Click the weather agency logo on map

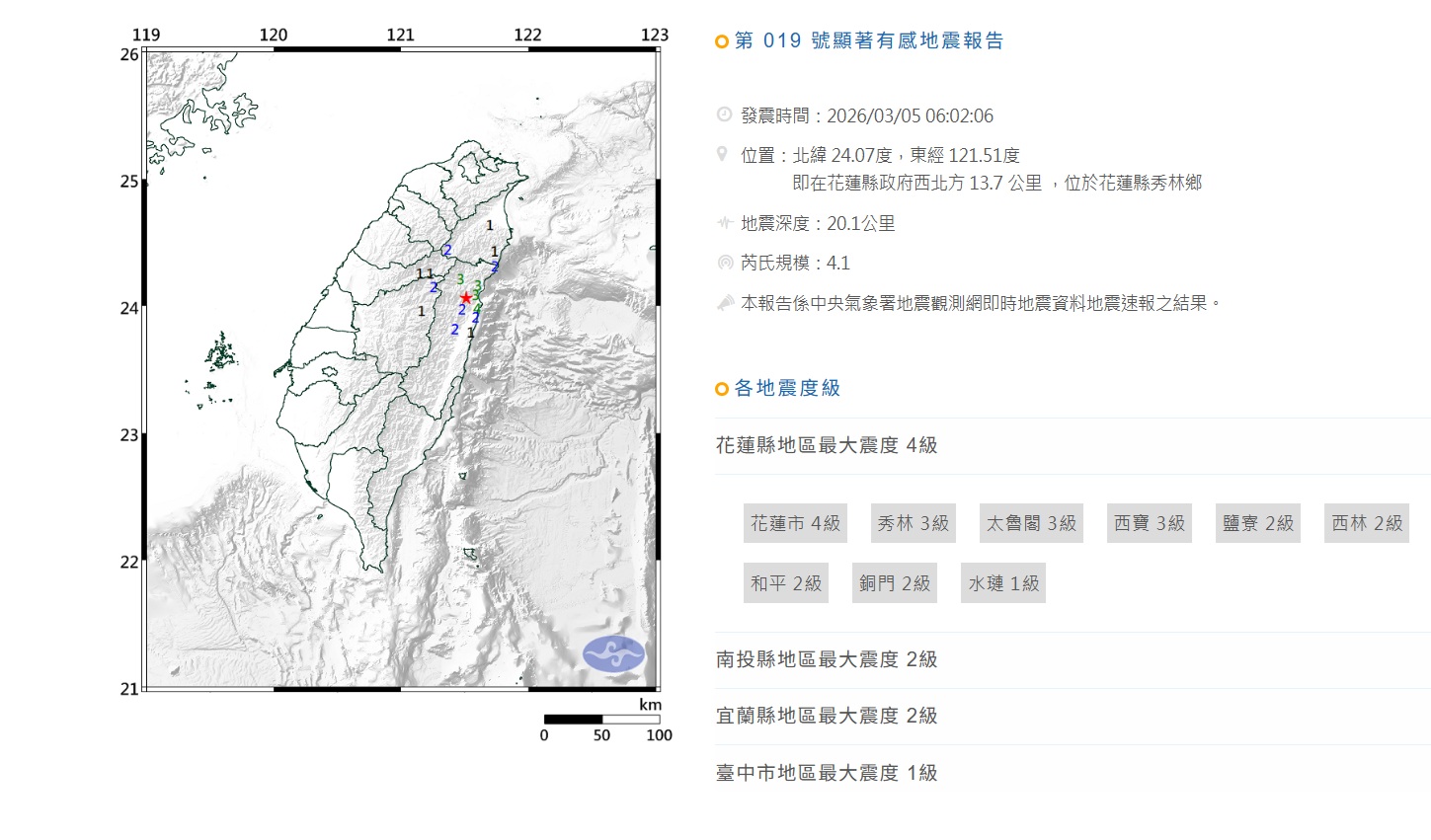pyautogui.click(x=613, y=653)
